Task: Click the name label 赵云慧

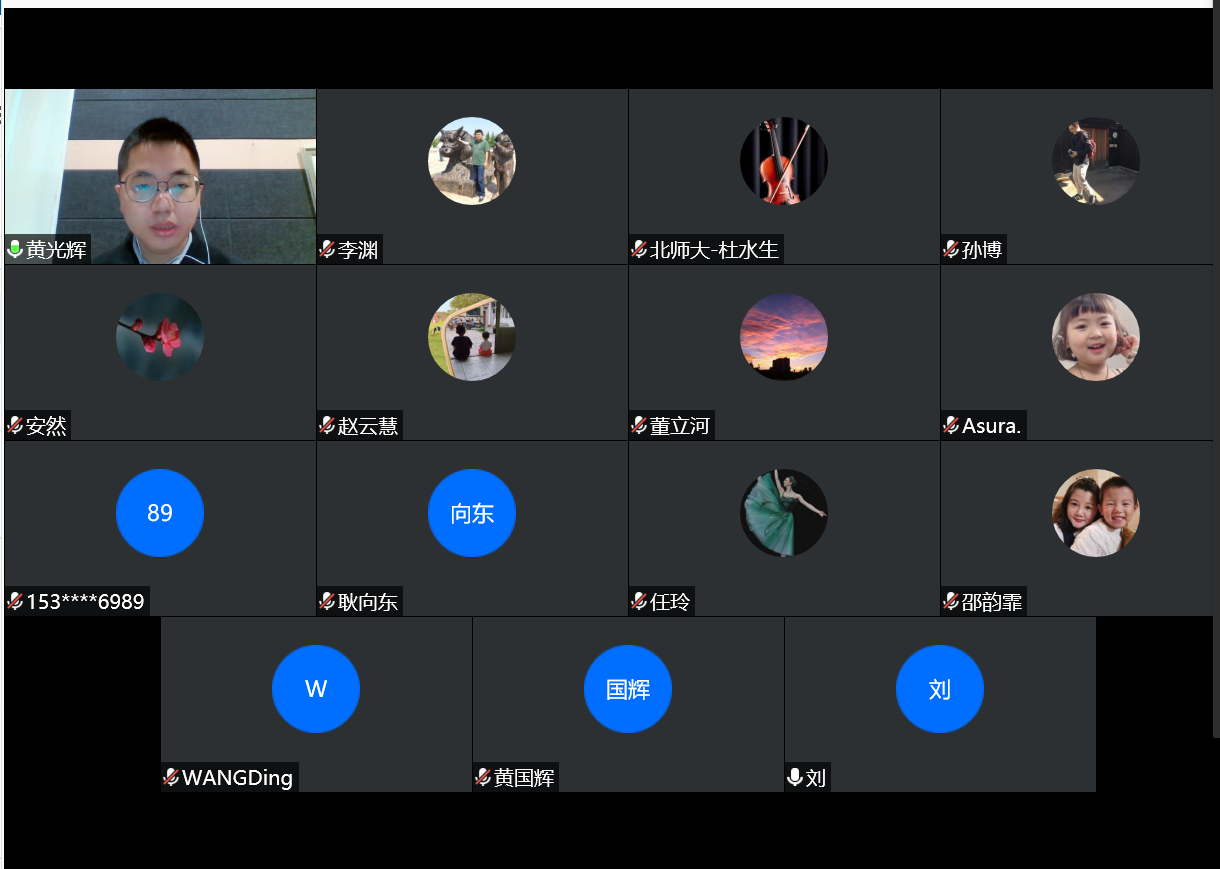Action: [368, 426]
